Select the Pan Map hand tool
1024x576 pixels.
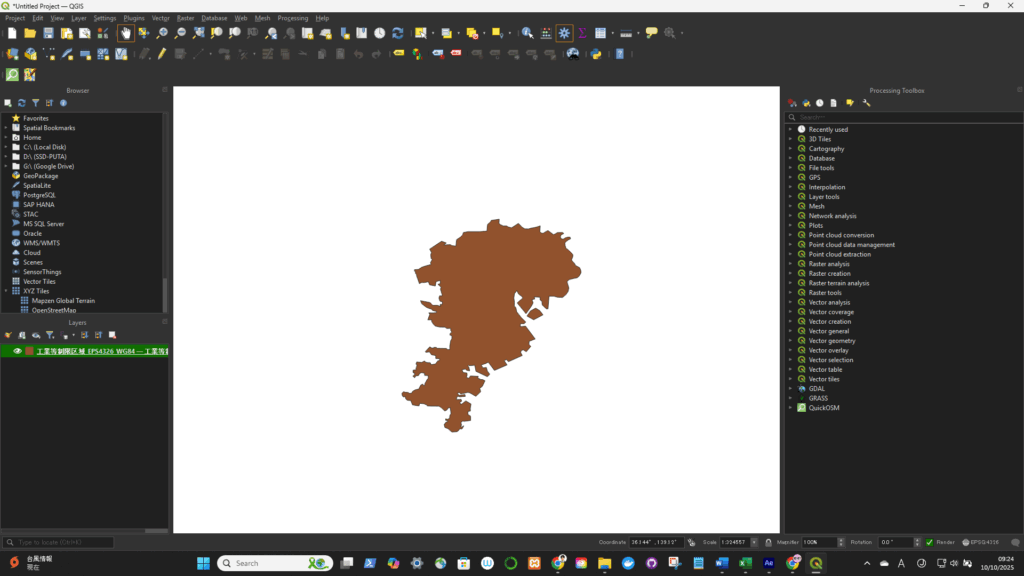point(126,33)
